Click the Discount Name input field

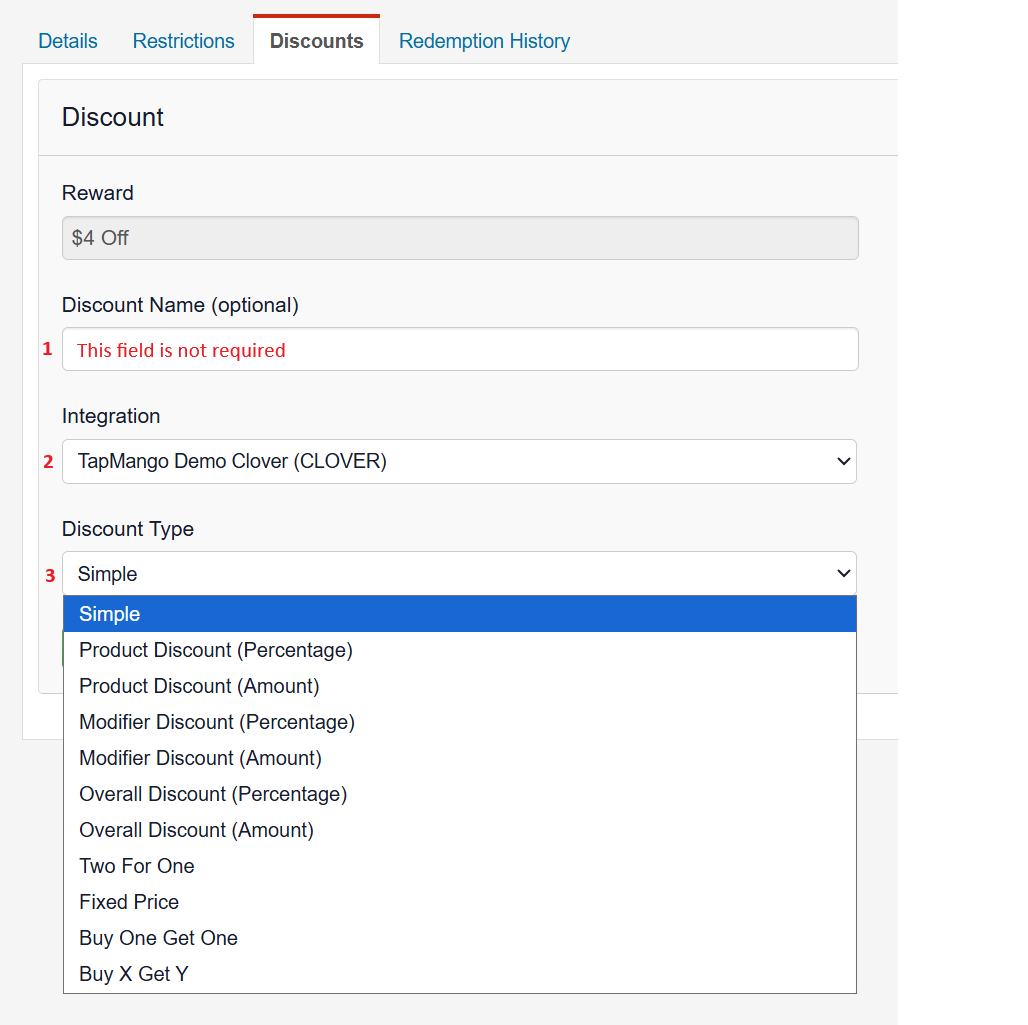(x=460, y=349)
